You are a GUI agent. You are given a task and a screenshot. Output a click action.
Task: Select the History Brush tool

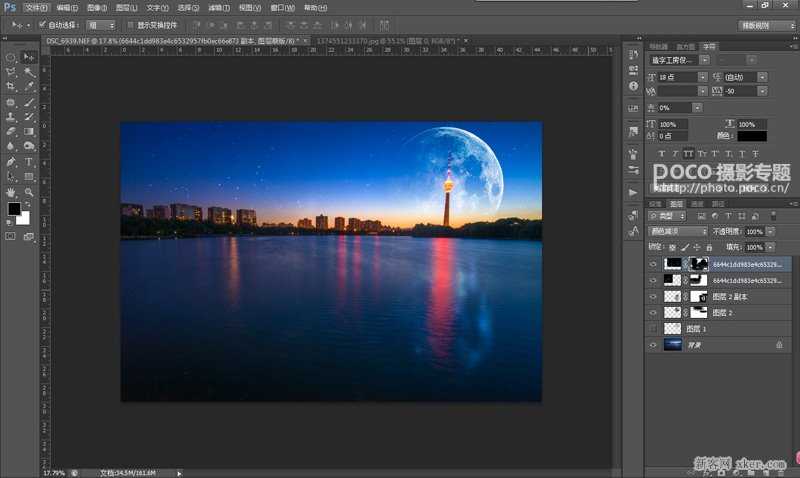point(29,117)
